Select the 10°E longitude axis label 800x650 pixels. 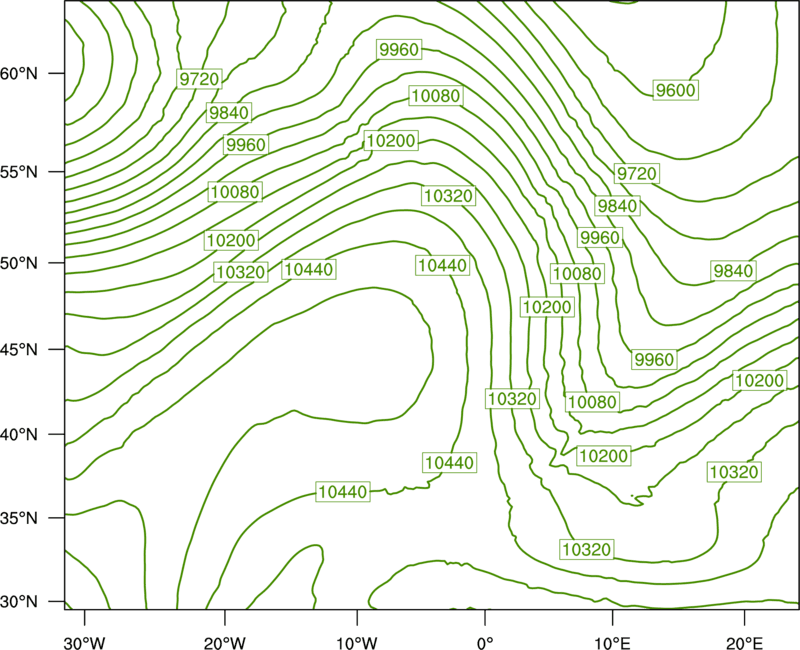click(x=612, y=643)
